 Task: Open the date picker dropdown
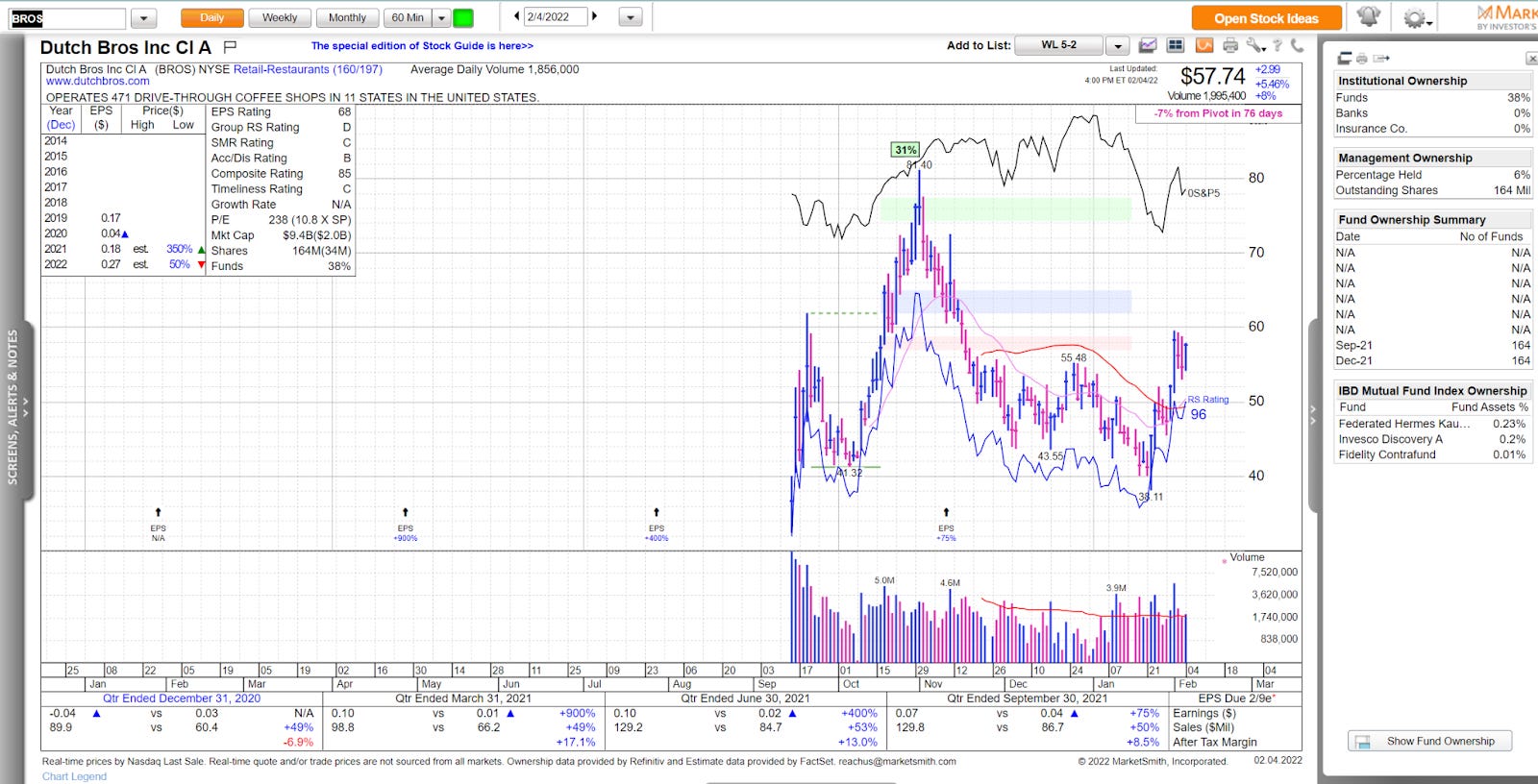click(631, 17)
